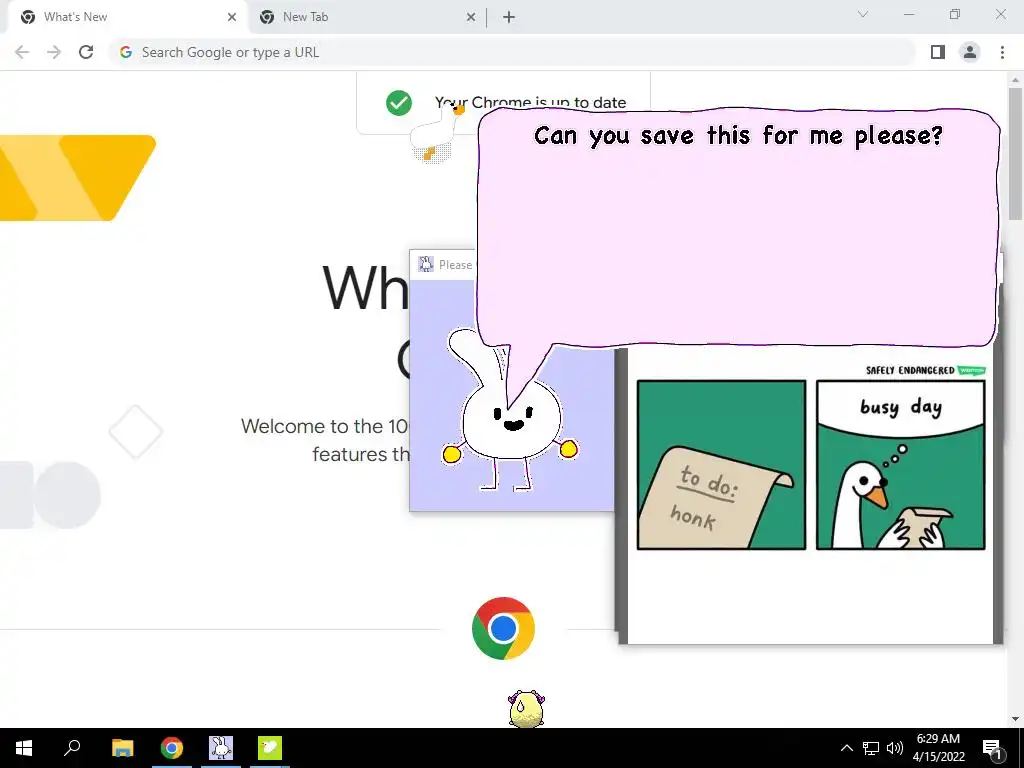Click the Google logo in the address bar
The image size is (1024, 768).
126,52
